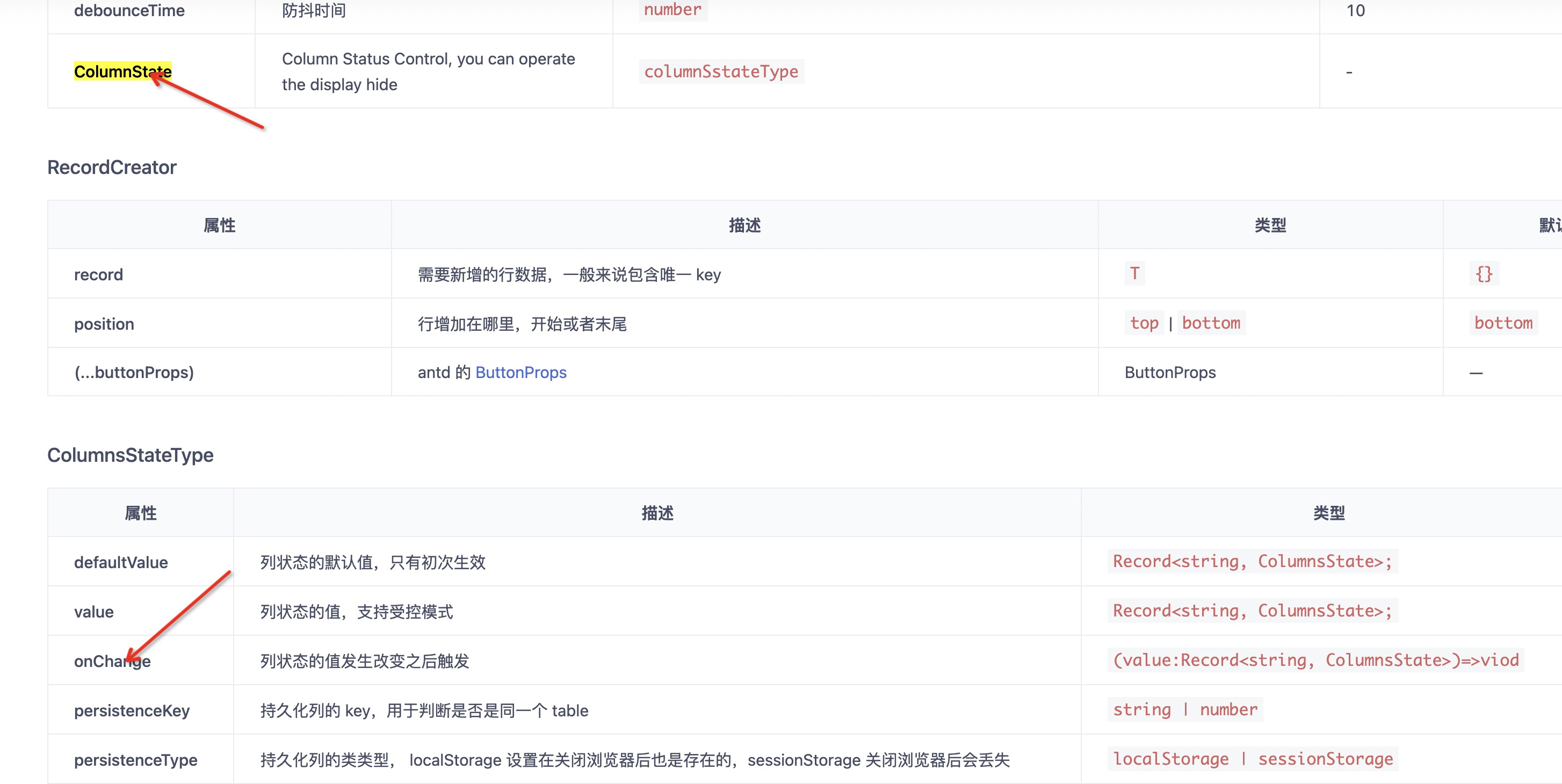The image size is (1562, 784).
Task: Select the onChange function signature code
Action: pyautogui.click(x=1315, y=660)
